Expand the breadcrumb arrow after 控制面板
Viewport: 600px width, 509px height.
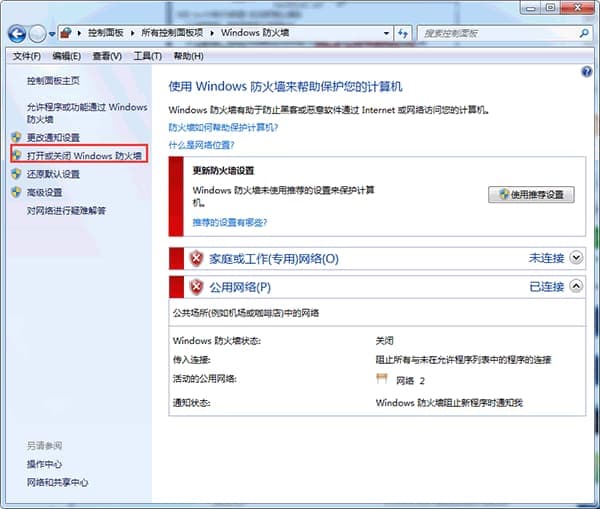tap(132, 33)
